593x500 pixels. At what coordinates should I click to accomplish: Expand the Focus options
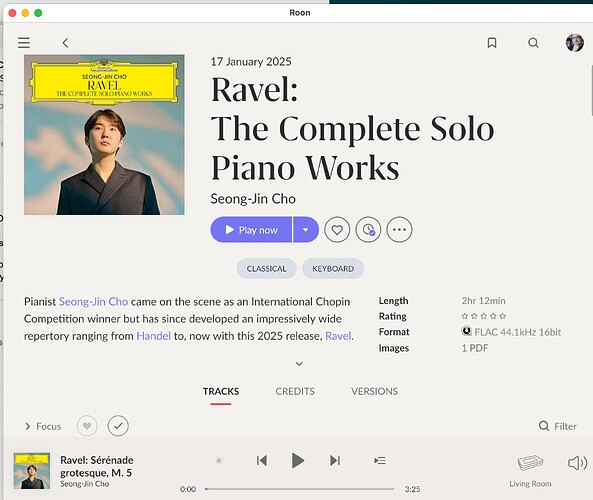pos(43,426)
